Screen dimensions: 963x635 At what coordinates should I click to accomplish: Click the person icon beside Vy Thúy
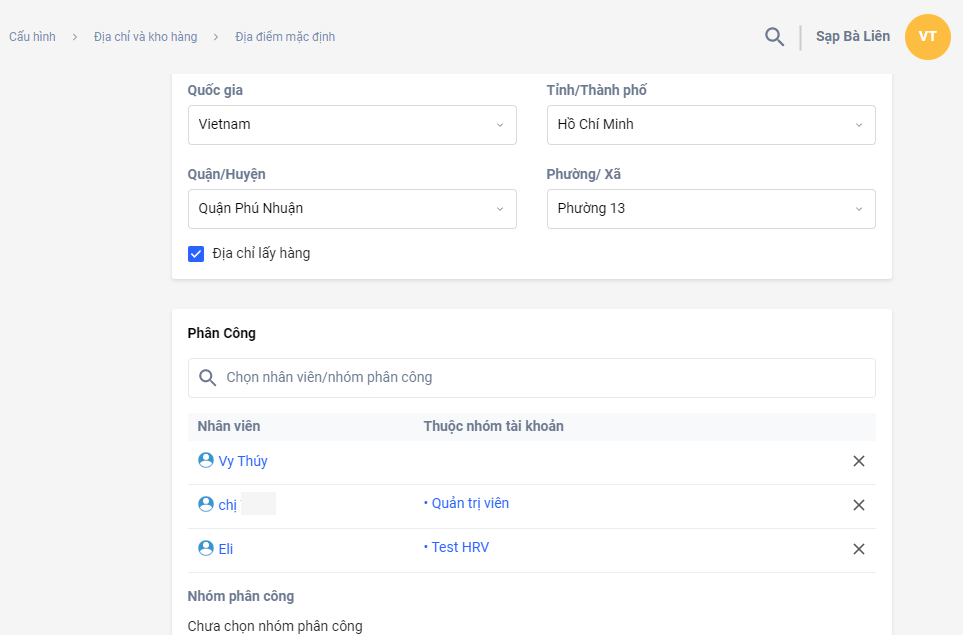point(206,461)
